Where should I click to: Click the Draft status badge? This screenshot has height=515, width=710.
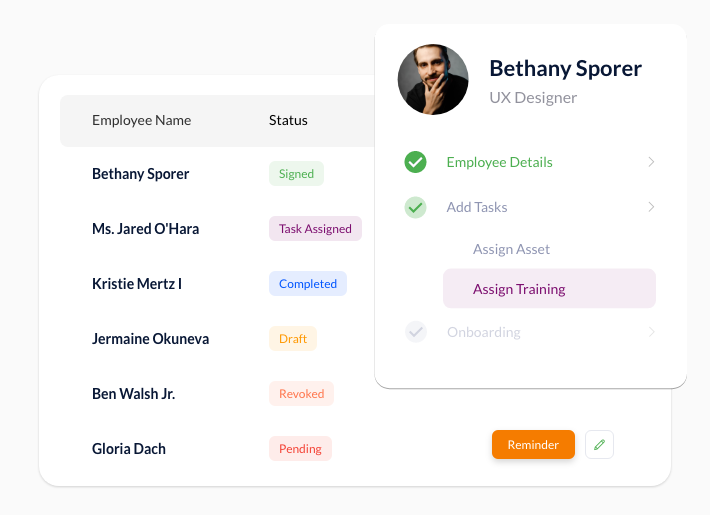tap(293, 338)
